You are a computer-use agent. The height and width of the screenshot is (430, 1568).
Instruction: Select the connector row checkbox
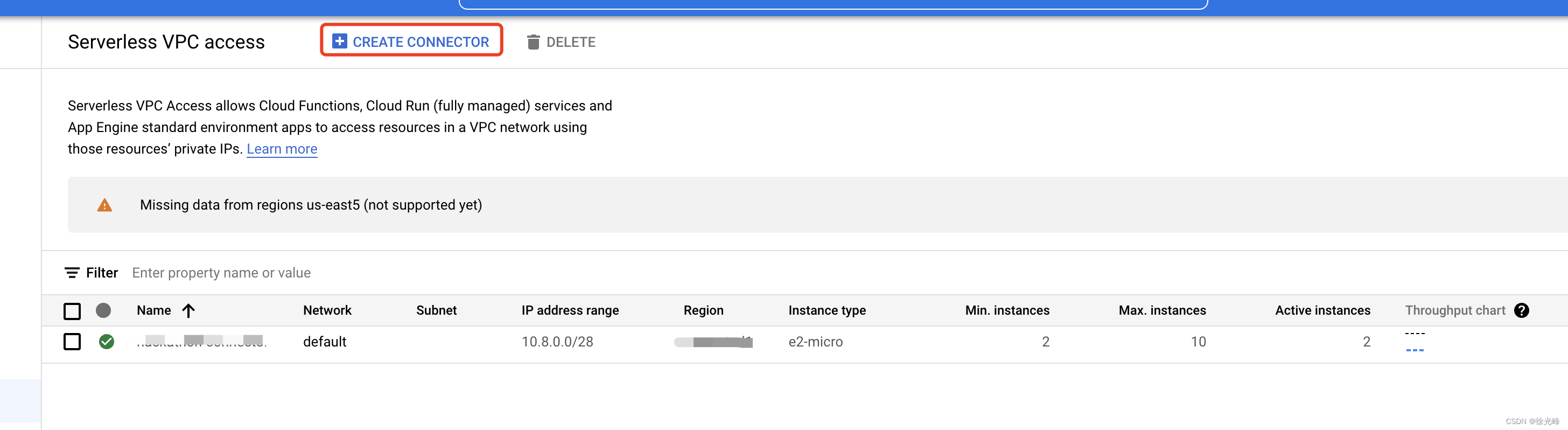[x=72, y=342]
